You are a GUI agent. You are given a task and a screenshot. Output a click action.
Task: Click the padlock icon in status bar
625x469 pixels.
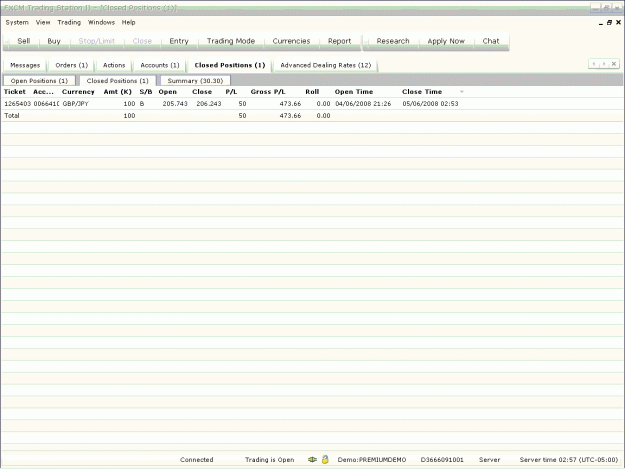[325, 459]
